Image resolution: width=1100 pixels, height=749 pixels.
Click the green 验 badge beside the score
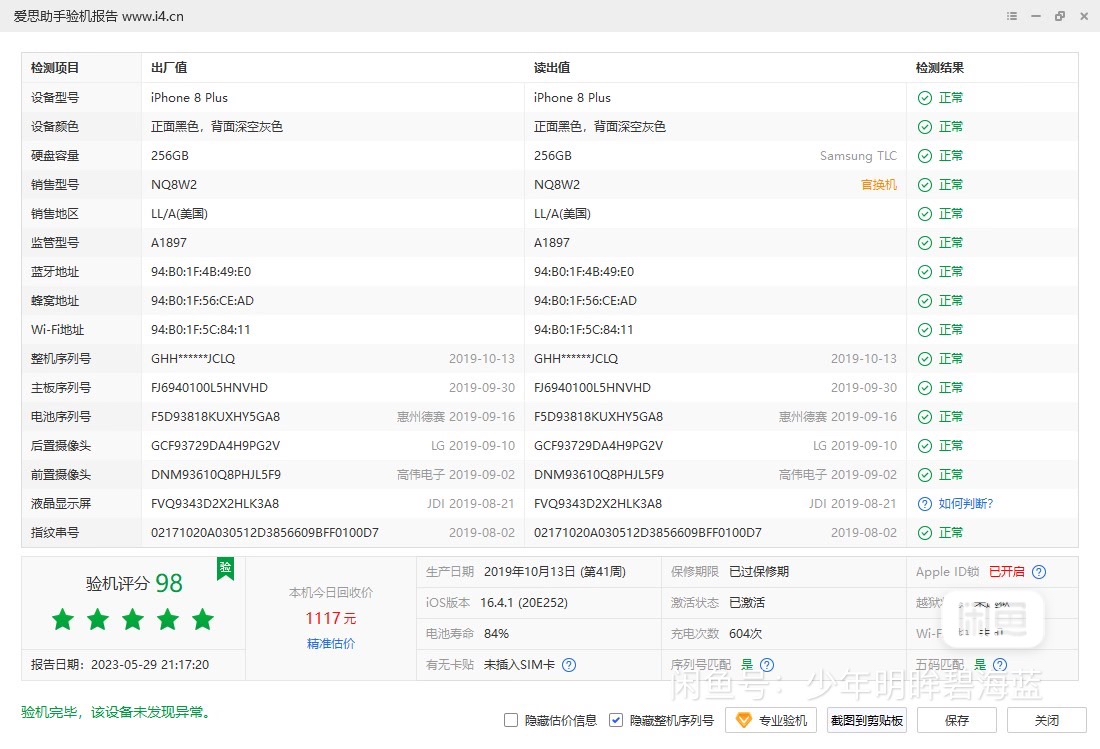(x=225, y=569)
